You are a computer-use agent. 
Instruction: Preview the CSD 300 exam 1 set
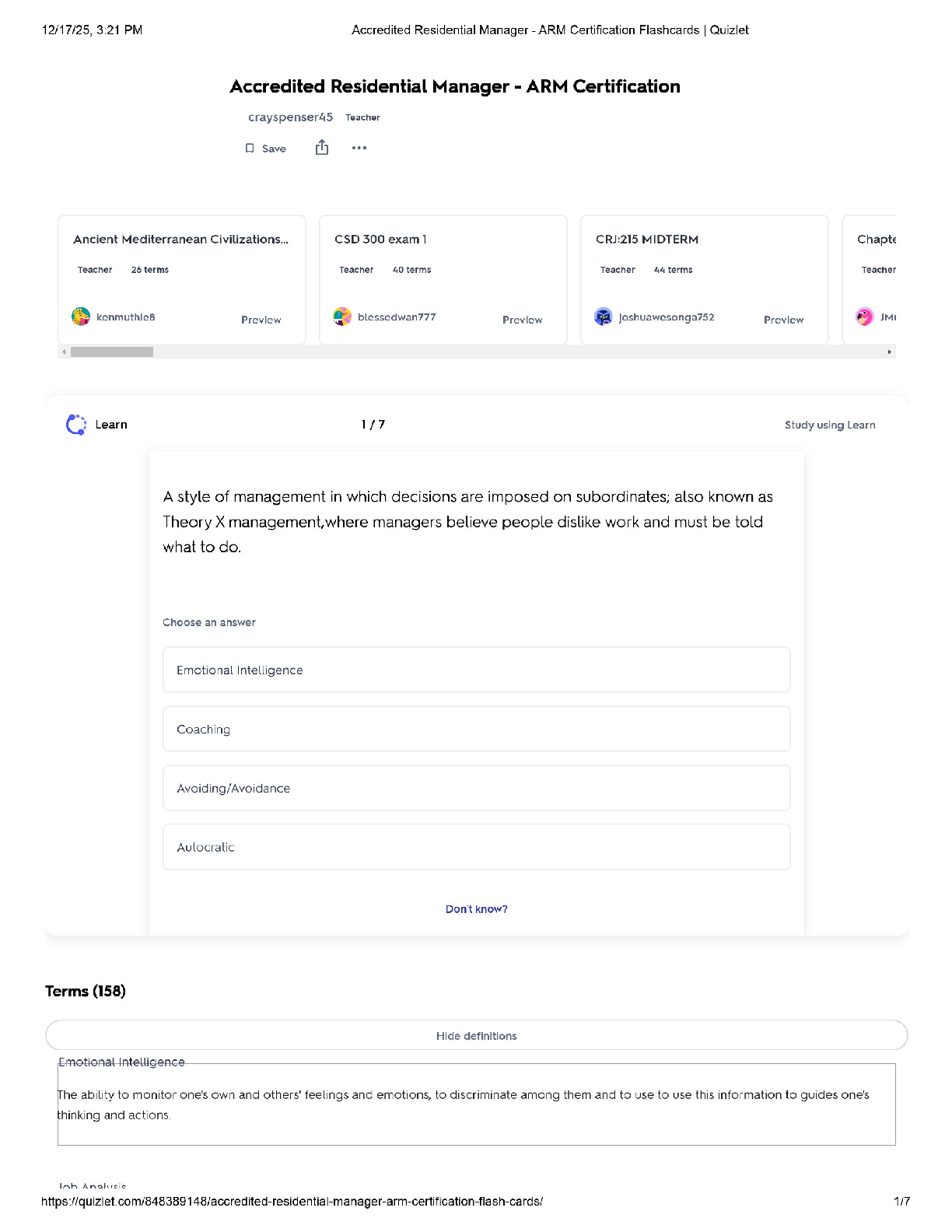(x=522, y=320)
